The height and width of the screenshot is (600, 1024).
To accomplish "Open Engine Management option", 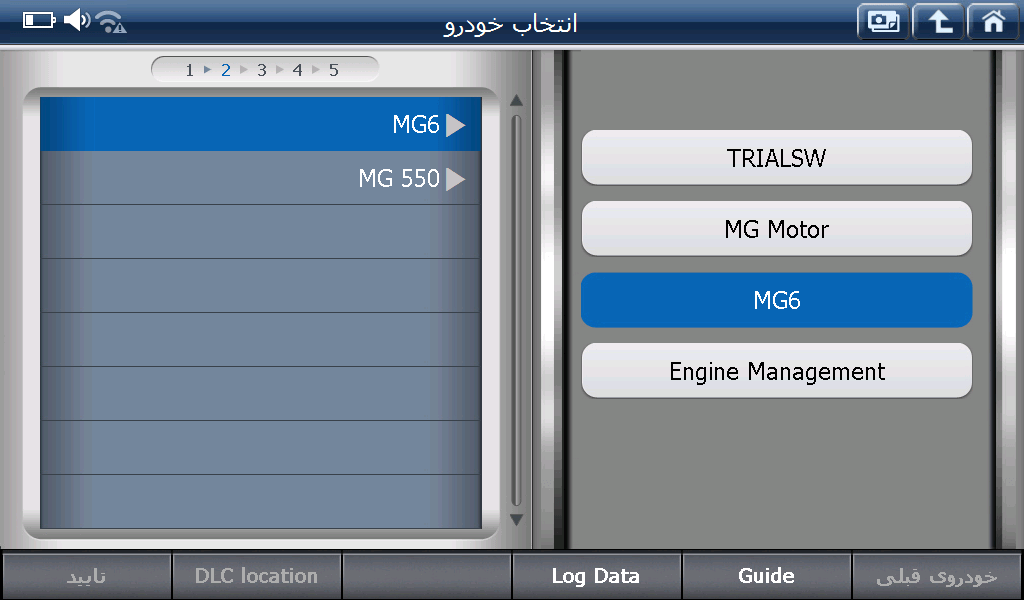I will click(x=776, y=371).
